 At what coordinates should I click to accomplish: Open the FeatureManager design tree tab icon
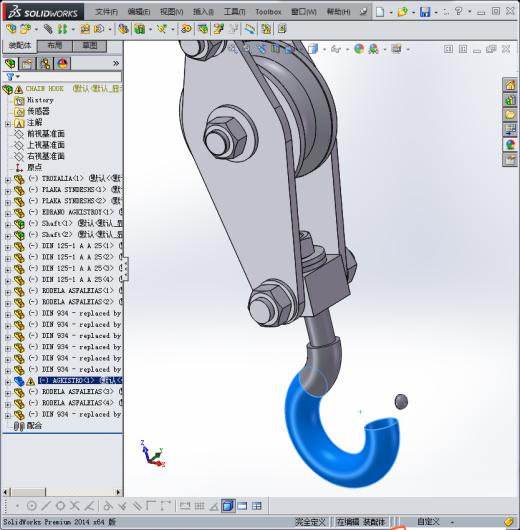10,64
